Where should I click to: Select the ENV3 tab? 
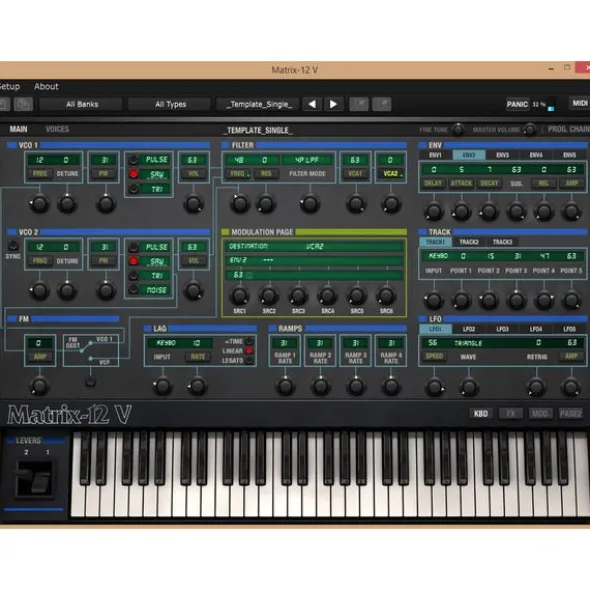click(502, 155)
